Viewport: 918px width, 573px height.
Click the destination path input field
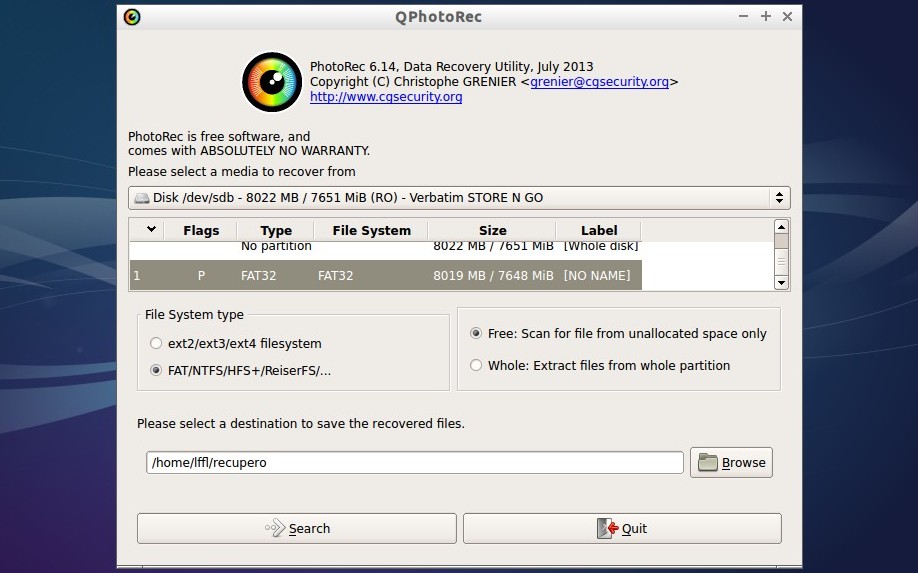click(x=415, y=462)
